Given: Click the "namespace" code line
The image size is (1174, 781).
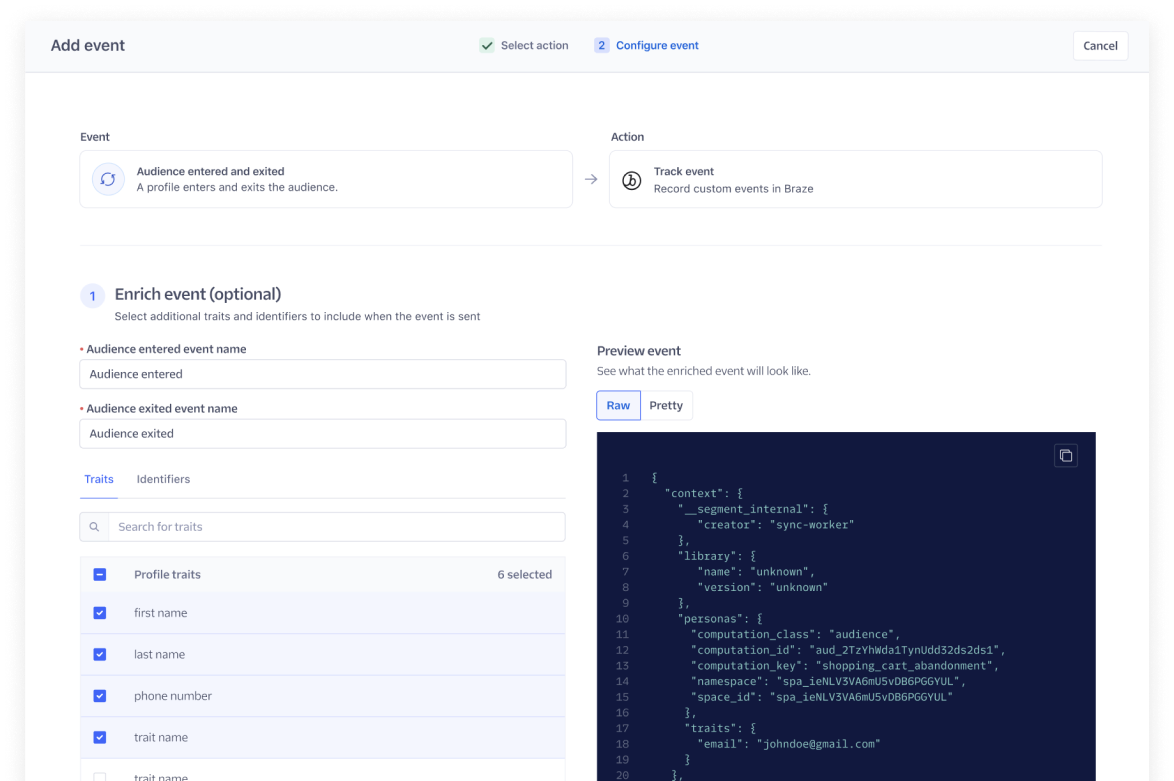Looking at the screenshot, I should tap(827, 681).
